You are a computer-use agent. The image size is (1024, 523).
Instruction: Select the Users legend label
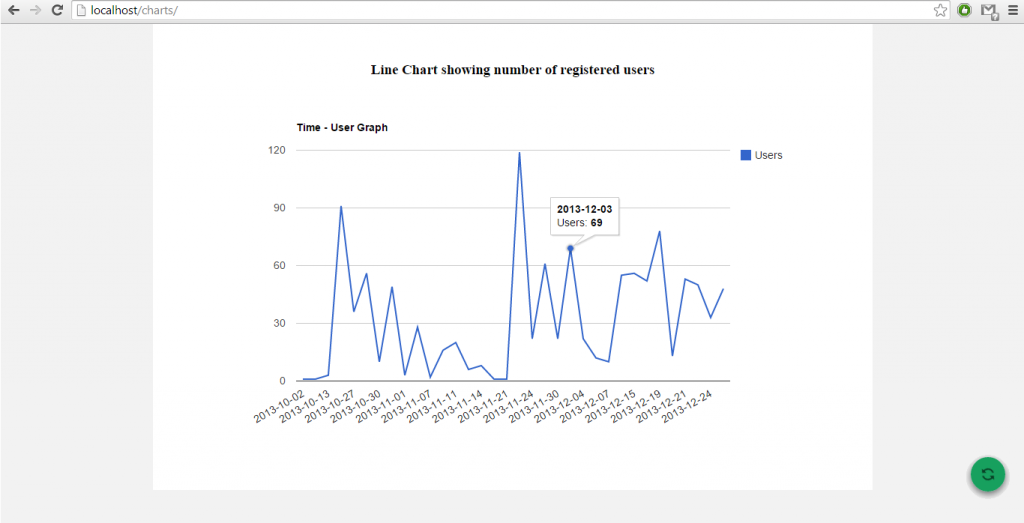769,155
